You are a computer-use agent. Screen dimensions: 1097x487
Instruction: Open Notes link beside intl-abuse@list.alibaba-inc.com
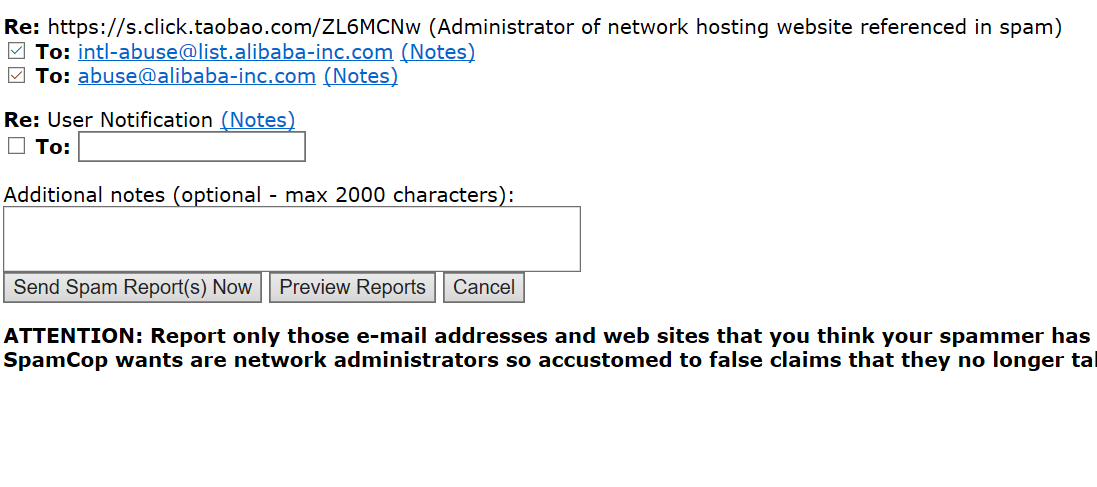pyautogui.click(x=438, y=52)
